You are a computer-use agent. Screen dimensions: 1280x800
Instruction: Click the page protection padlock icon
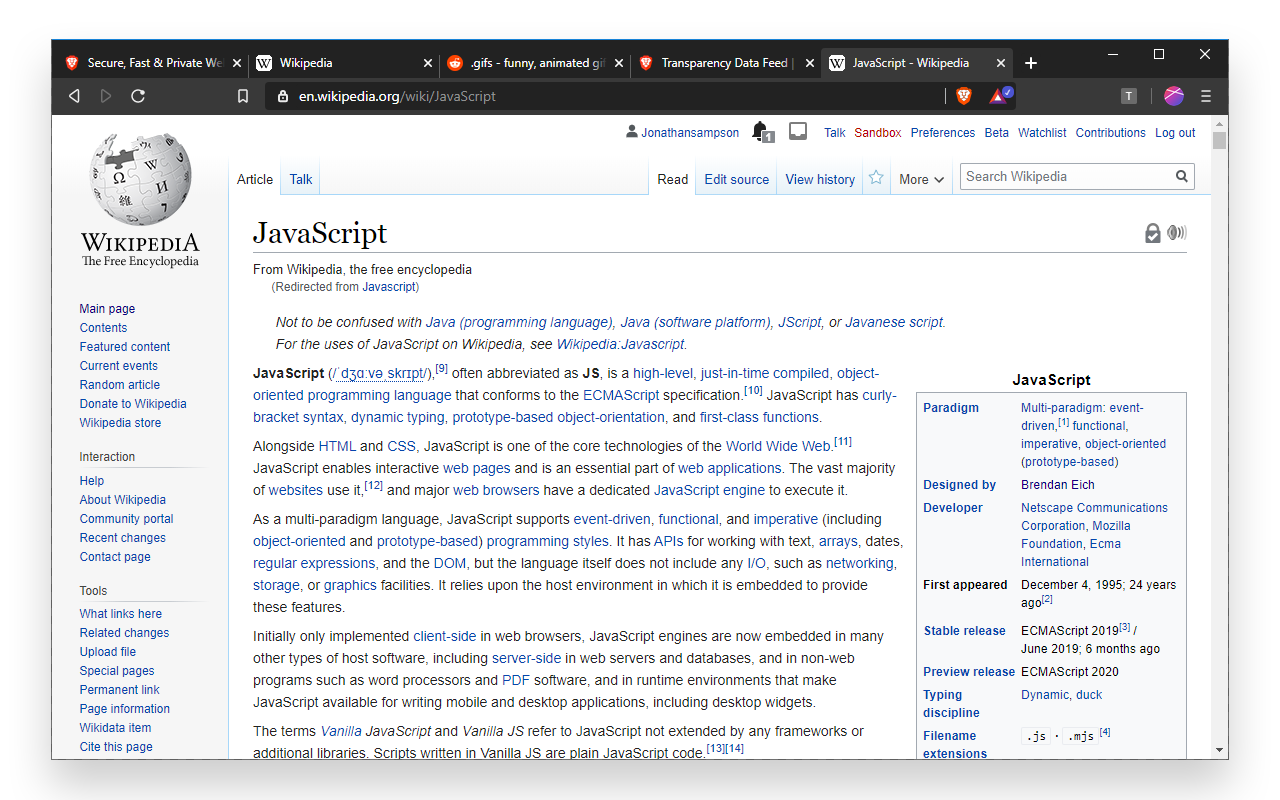(x=1153, y=233)
